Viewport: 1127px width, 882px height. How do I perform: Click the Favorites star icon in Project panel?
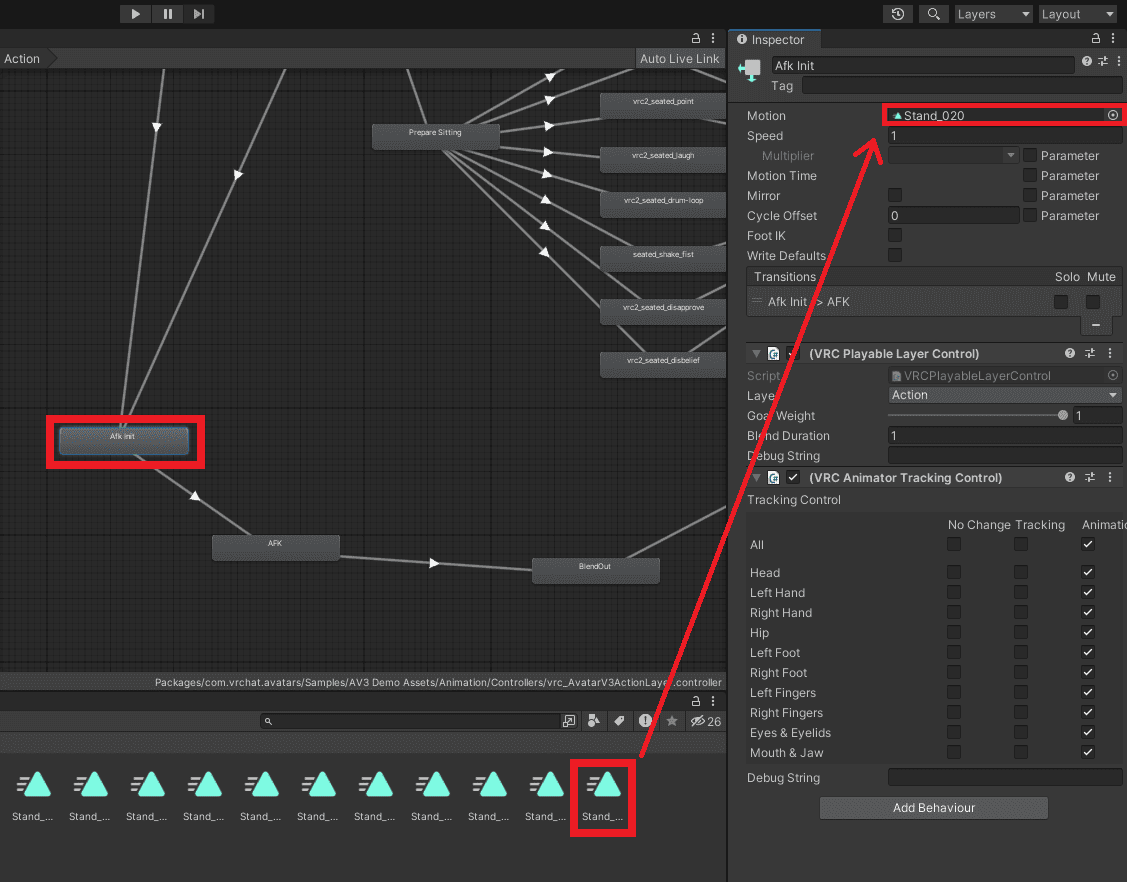672,721
